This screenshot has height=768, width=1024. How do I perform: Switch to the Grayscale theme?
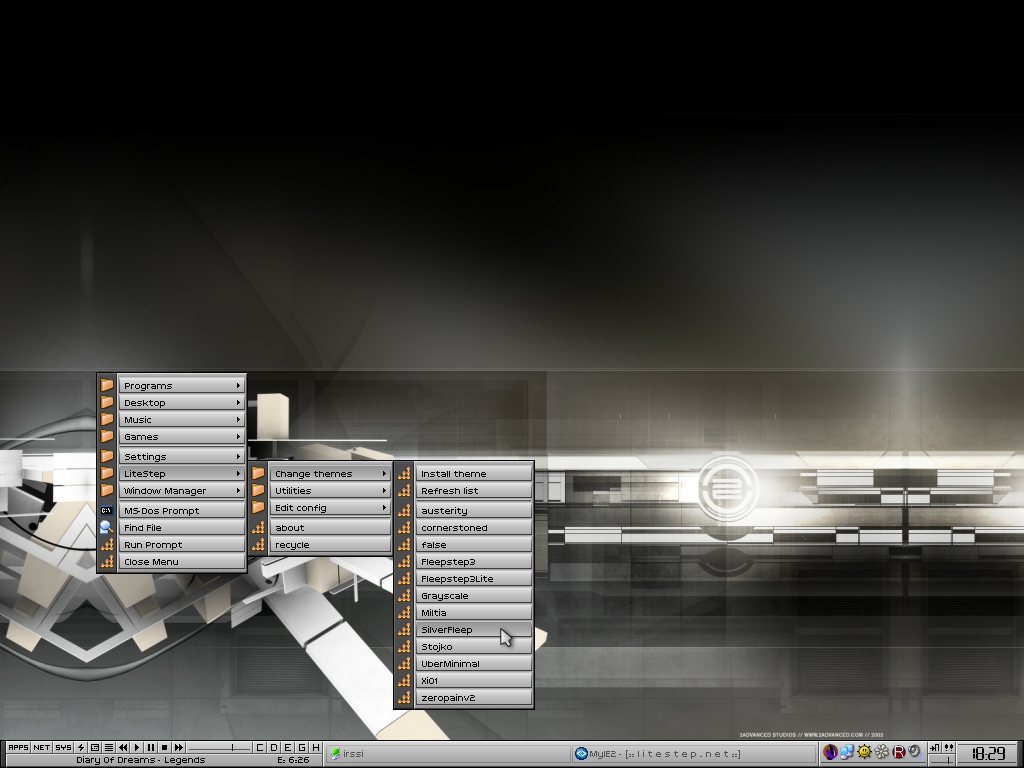(474, 596)
